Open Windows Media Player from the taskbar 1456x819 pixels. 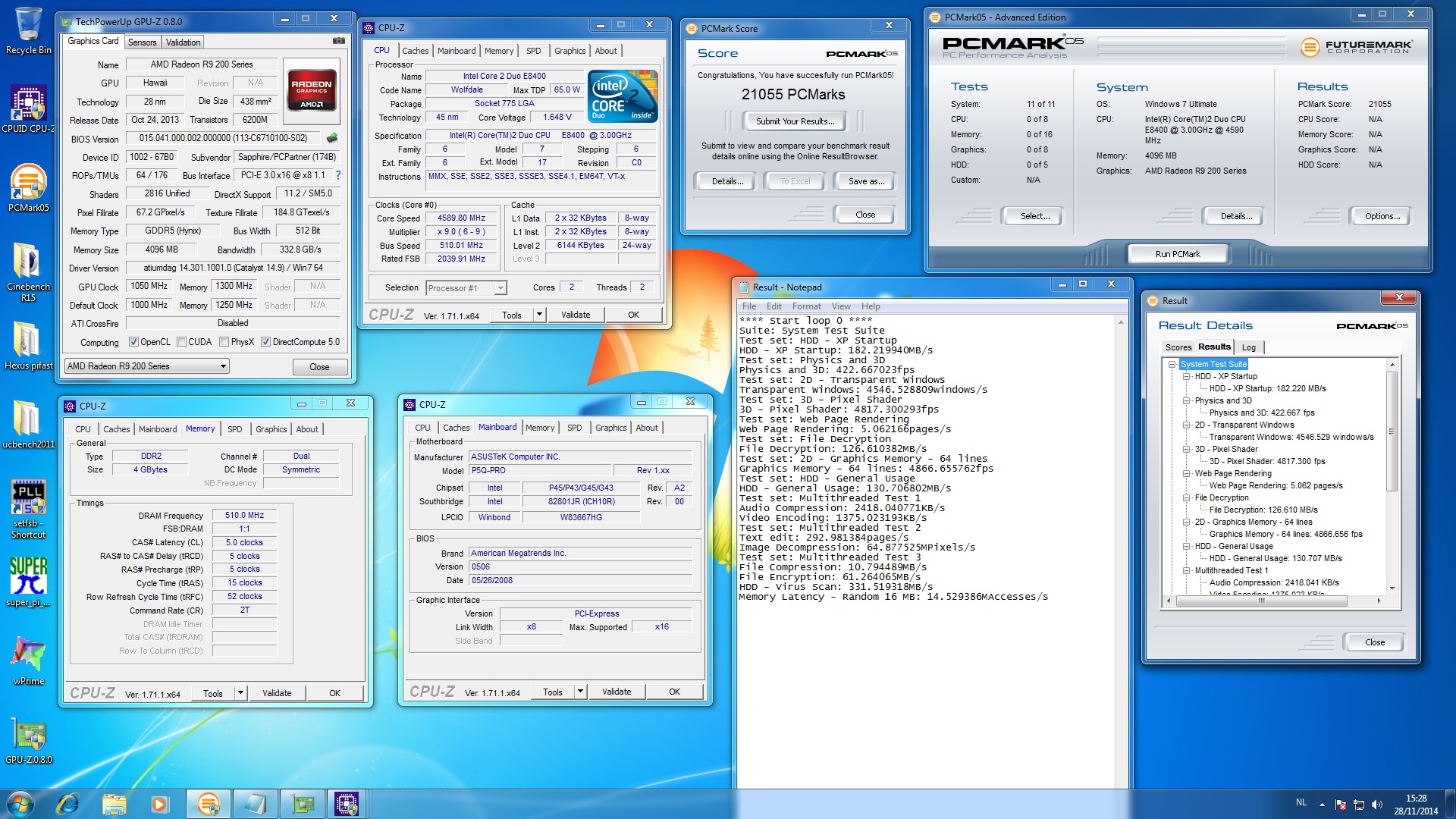(x=159, y=803)
